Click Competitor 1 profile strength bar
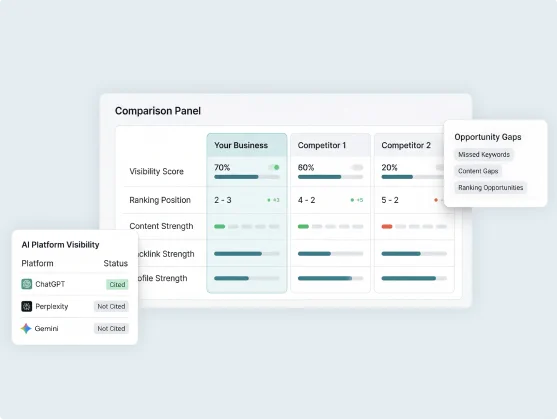Image resolution: width=557 pixels, height=420 pixels. [x=330, y=278]
